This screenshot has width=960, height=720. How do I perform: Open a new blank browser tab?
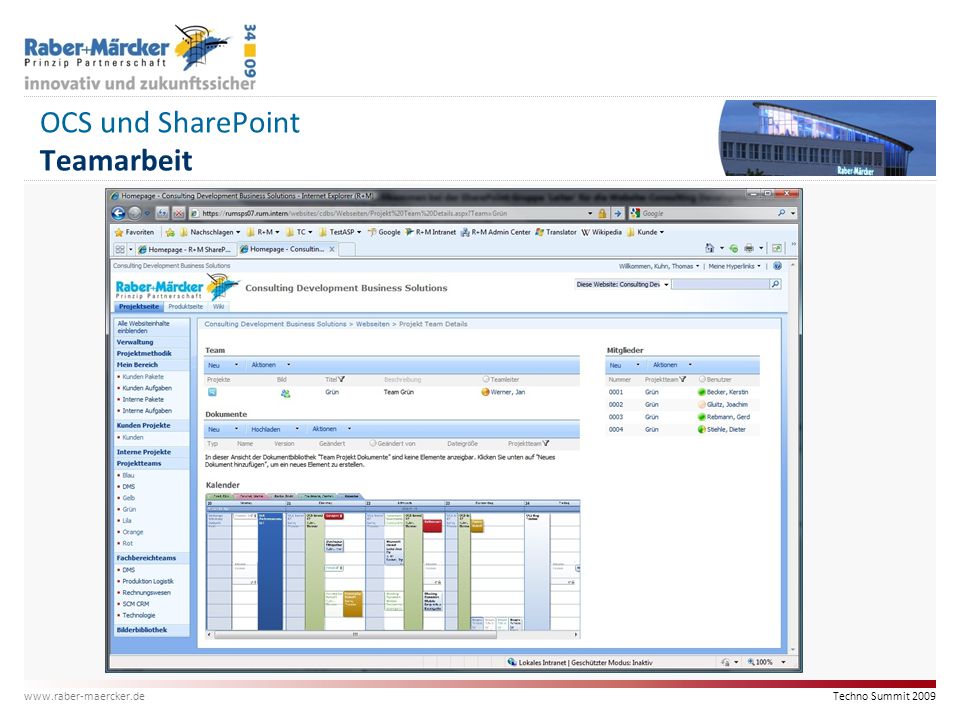[347, 249]
